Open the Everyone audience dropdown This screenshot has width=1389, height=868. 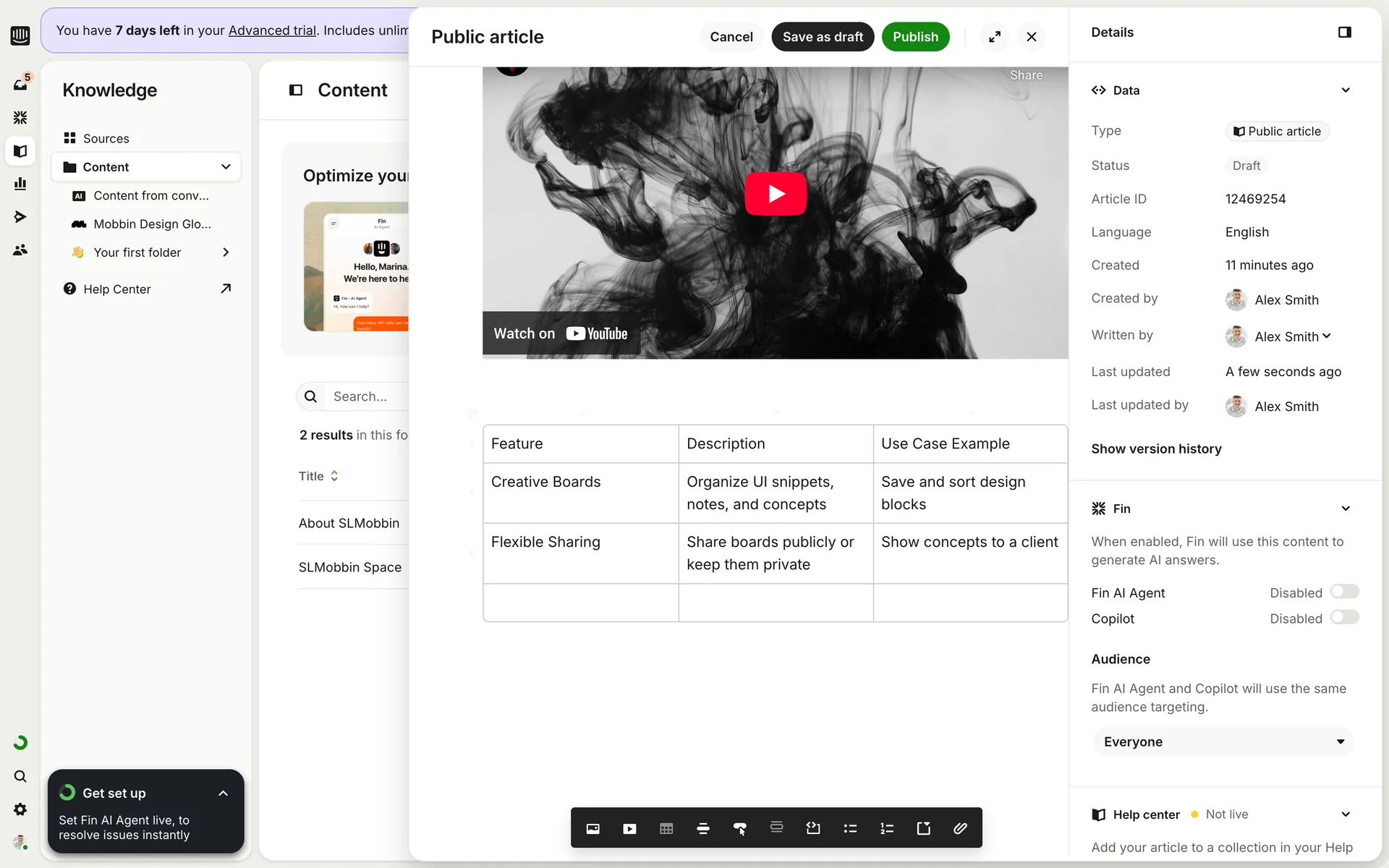tap(1222, 741)
